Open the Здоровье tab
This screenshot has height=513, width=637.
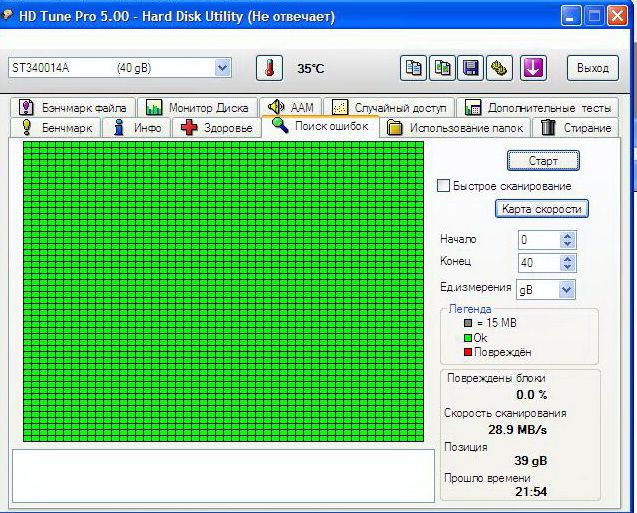point(217,128)
